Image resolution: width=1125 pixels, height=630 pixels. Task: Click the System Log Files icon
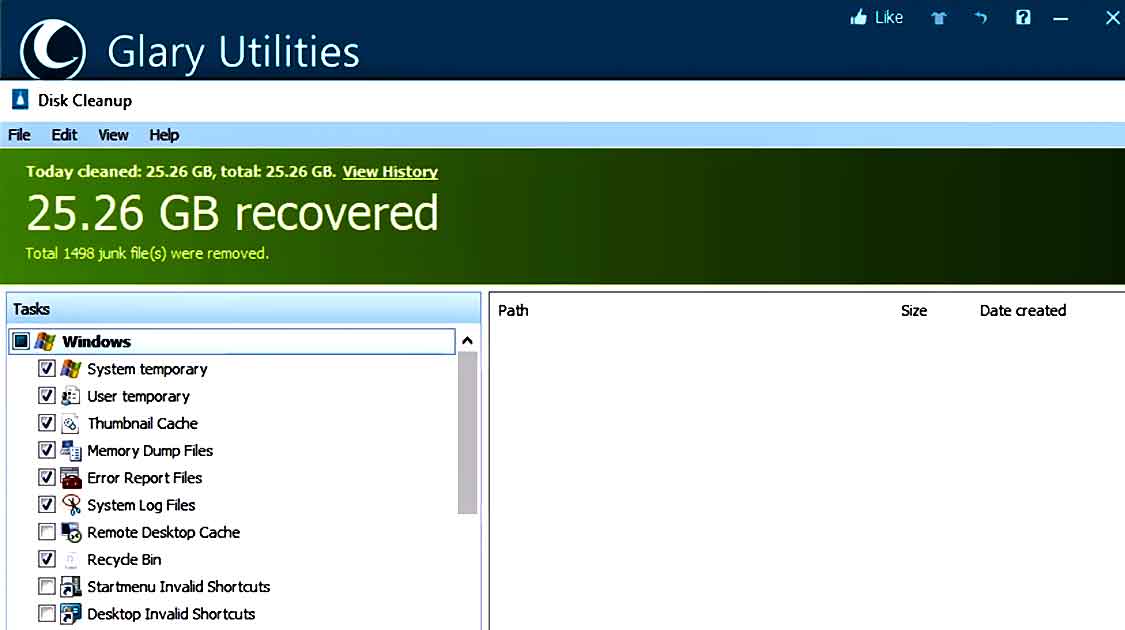pyautogui.click(x=70, y=505)
